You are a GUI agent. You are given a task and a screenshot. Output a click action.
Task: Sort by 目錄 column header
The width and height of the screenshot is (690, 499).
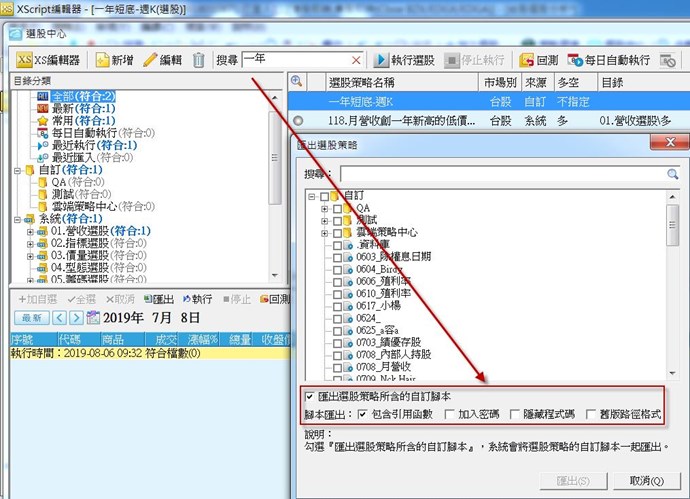[x=643, y=82]
